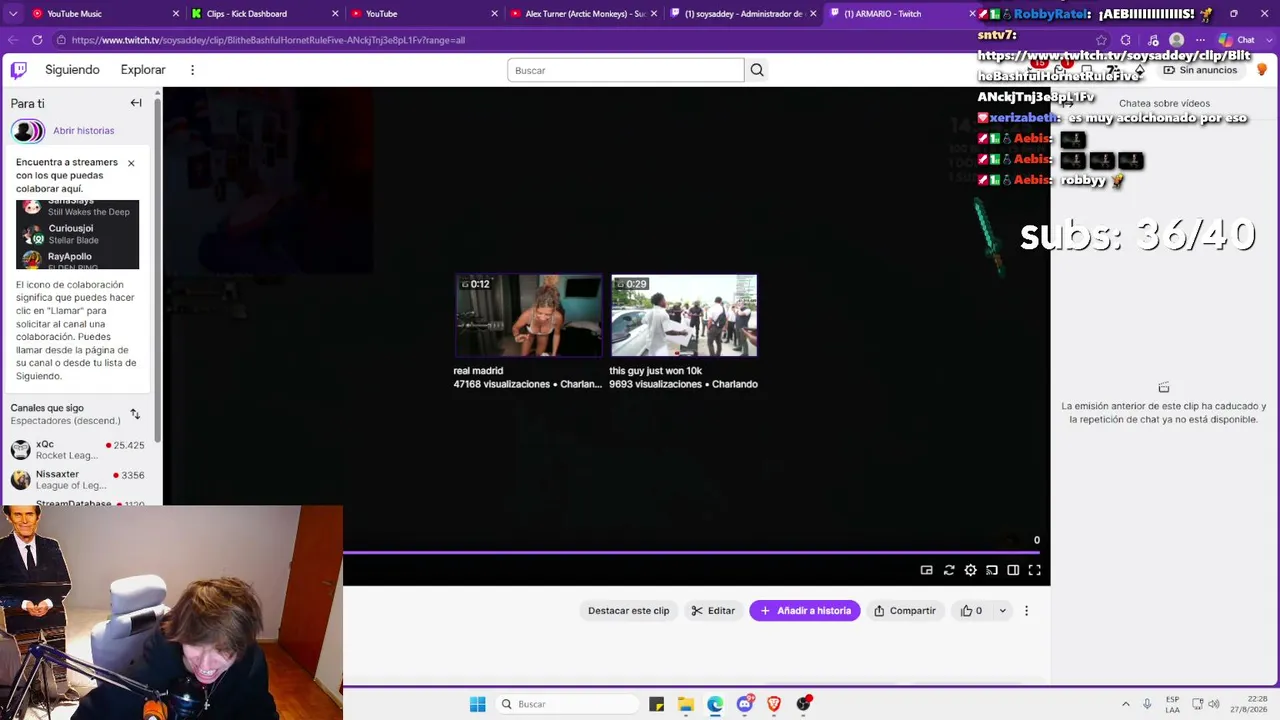
Task: Open the browser tab list dropdown arrow
Action: point(12,14)
